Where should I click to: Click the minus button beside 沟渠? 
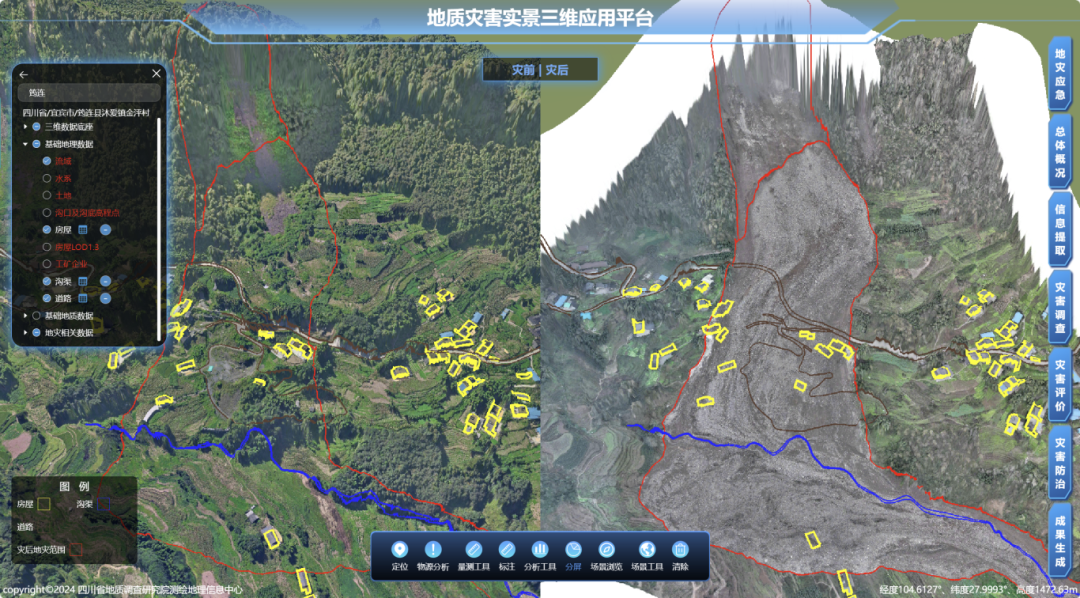(x=105, y=281)
